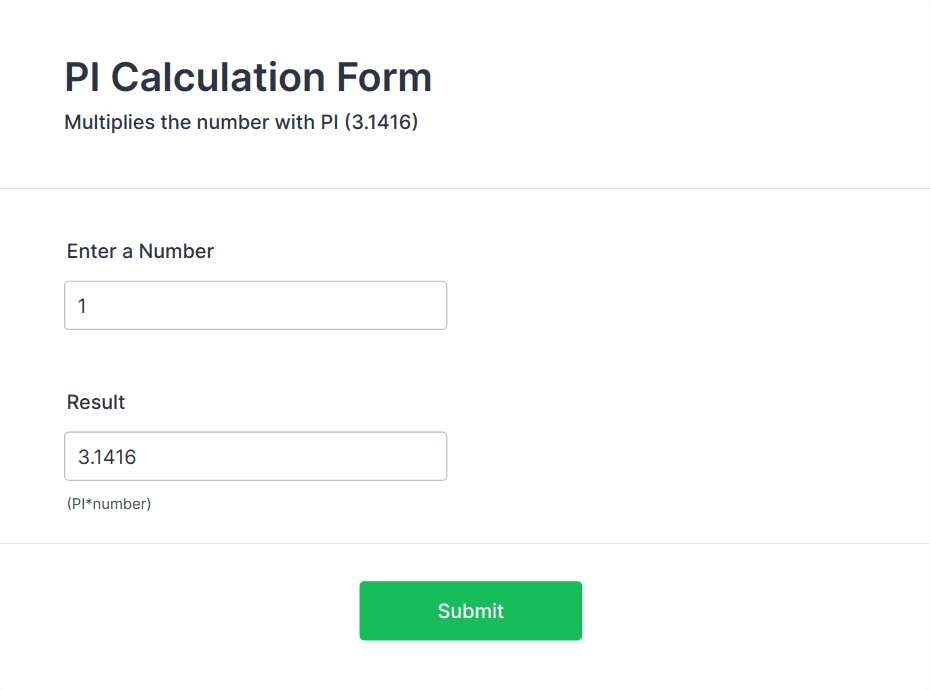Click the footer section containing Submit
The image size is (930, 690).
click(x=465, y=615)
